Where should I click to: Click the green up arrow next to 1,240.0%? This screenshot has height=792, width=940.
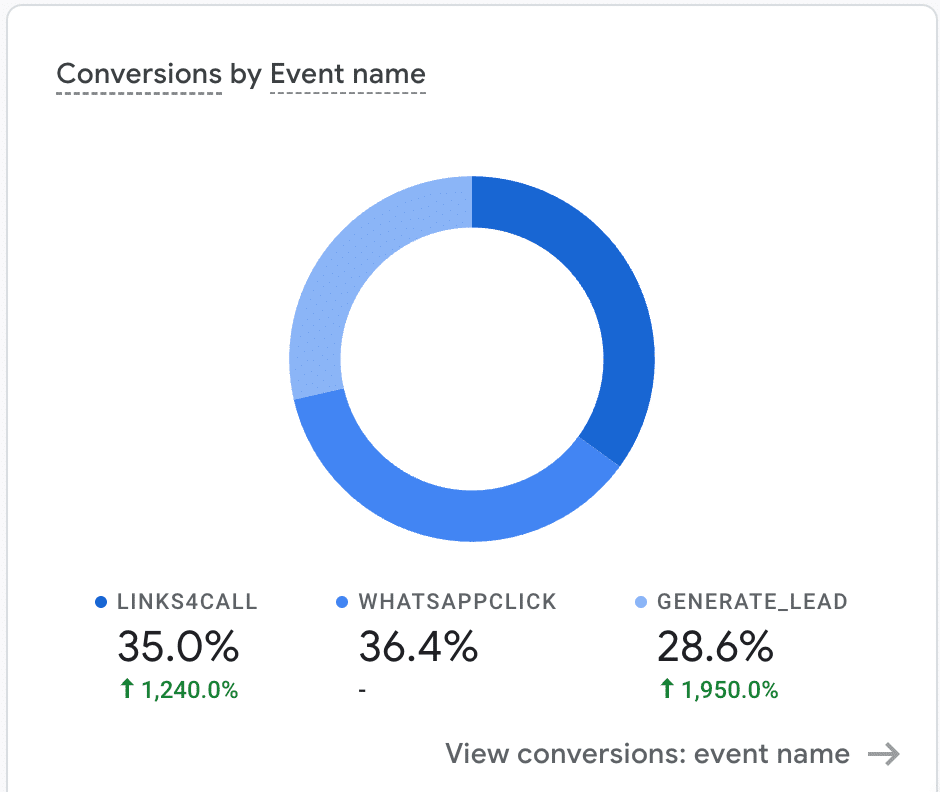(x=127, y=689)
